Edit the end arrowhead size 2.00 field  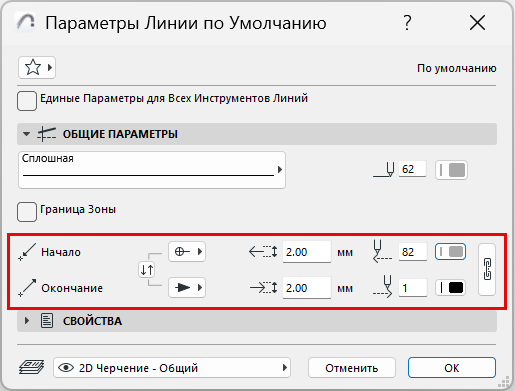point(307,288)
